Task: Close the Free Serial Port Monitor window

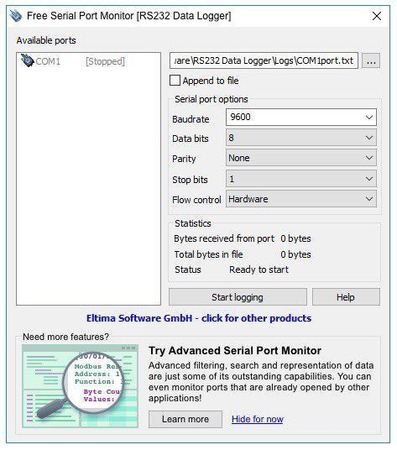Action: point(377,16)
